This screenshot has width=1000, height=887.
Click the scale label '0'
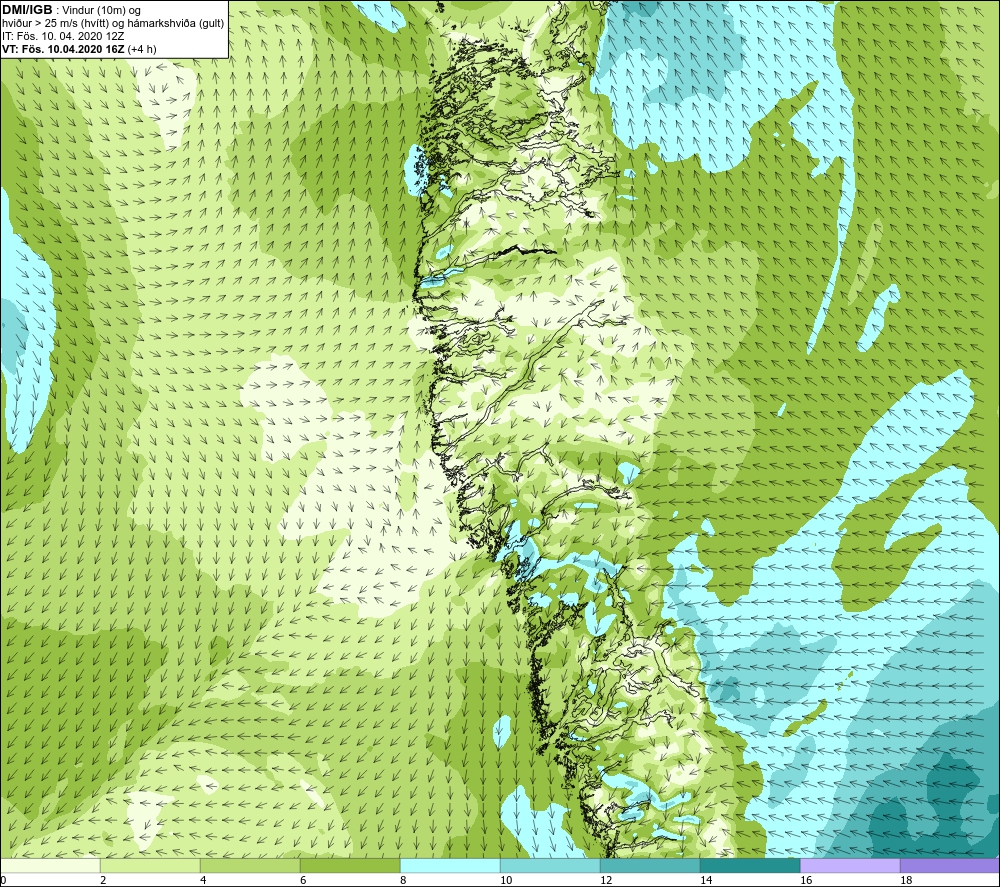click(4, 881)
